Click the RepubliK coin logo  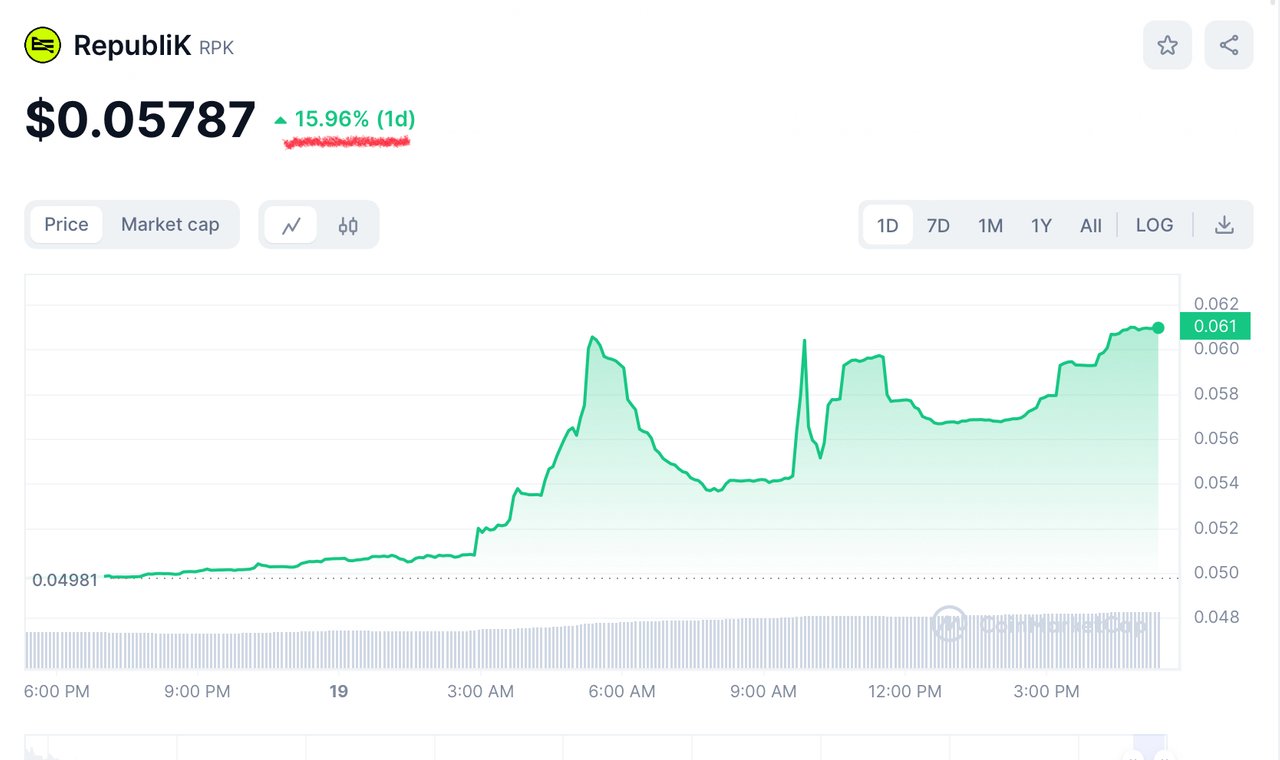tap(43, 46)
